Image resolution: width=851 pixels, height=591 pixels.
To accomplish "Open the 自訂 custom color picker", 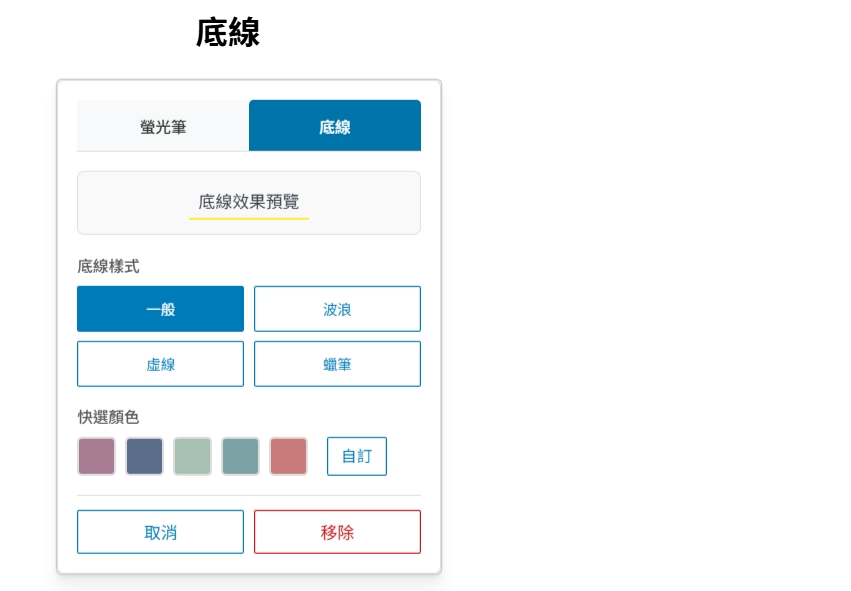I will [x=357, y=456].
